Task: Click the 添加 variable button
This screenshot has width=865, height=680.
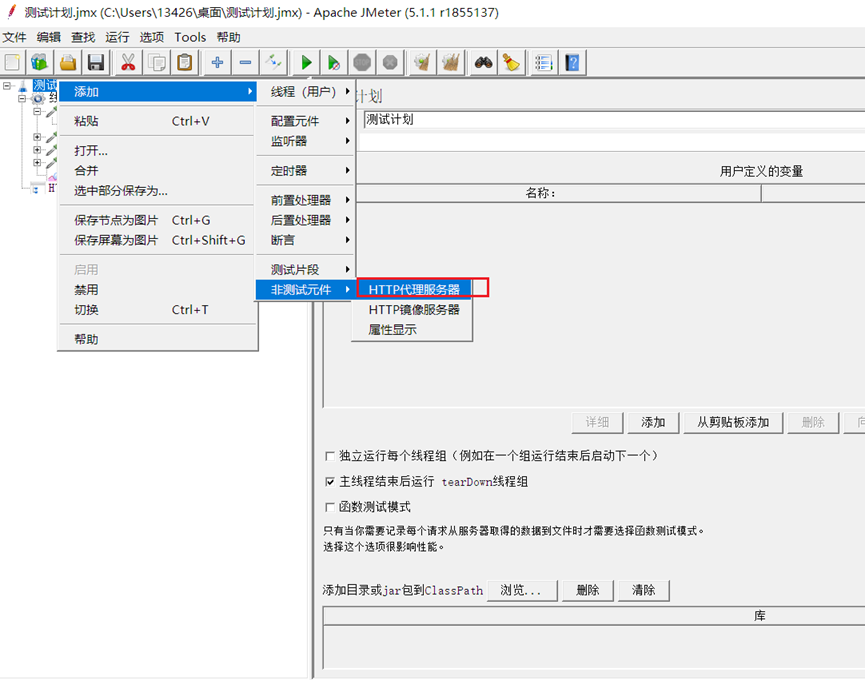Action: [653, 422]
